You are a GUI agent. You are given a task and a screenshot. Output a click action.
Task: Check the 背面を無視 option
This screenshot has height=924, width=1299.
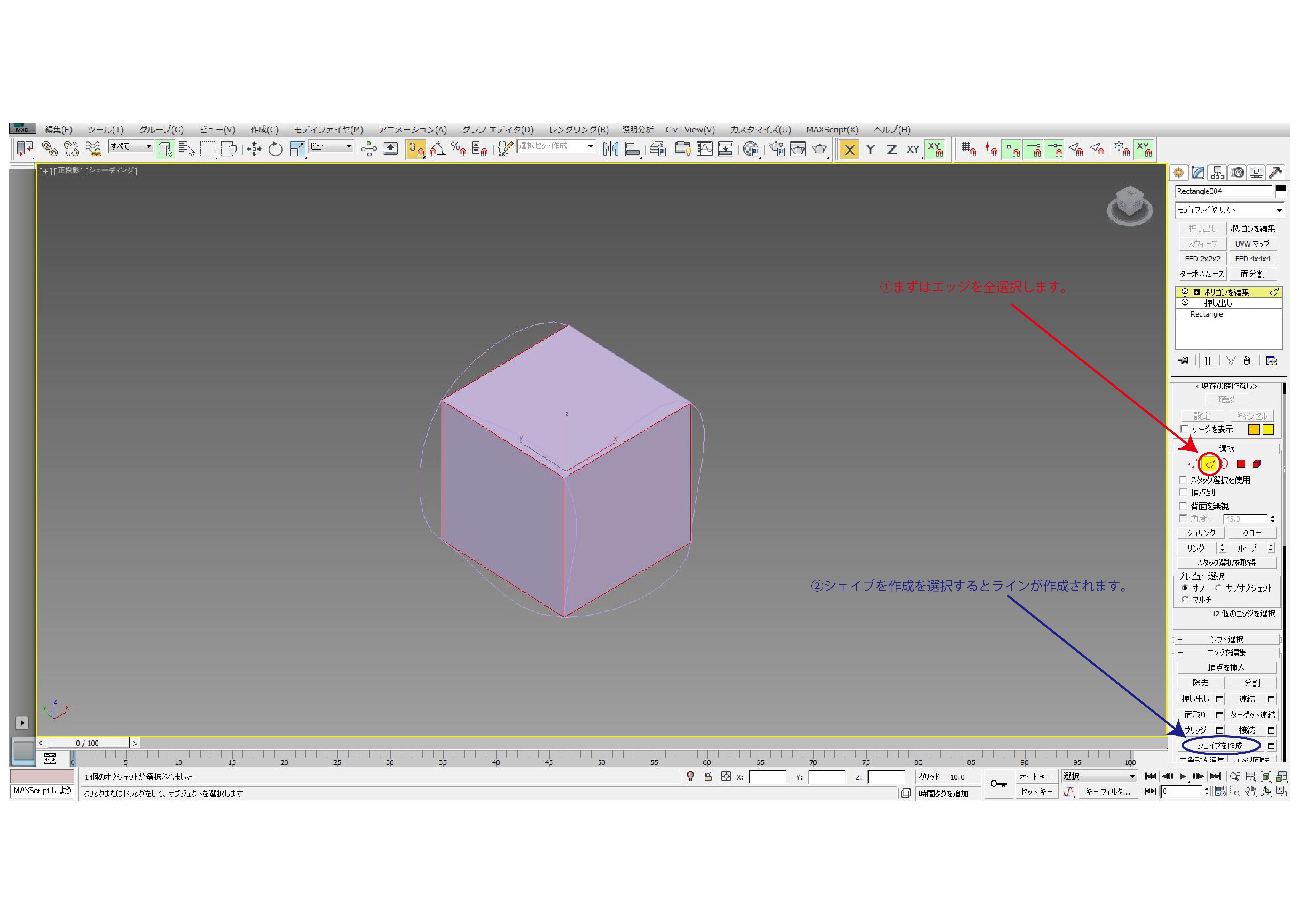(1184, 505)
